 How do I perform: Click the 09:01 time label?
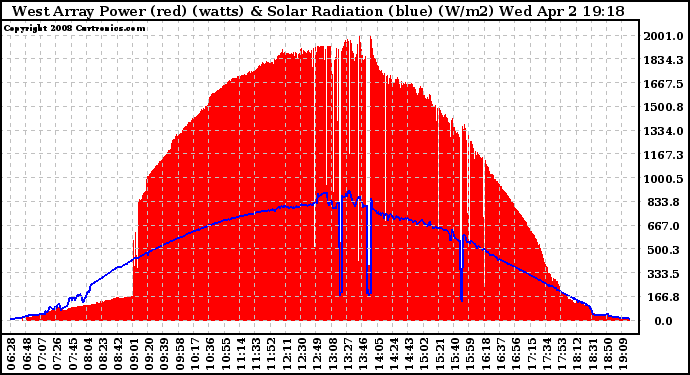pos(133,354)
